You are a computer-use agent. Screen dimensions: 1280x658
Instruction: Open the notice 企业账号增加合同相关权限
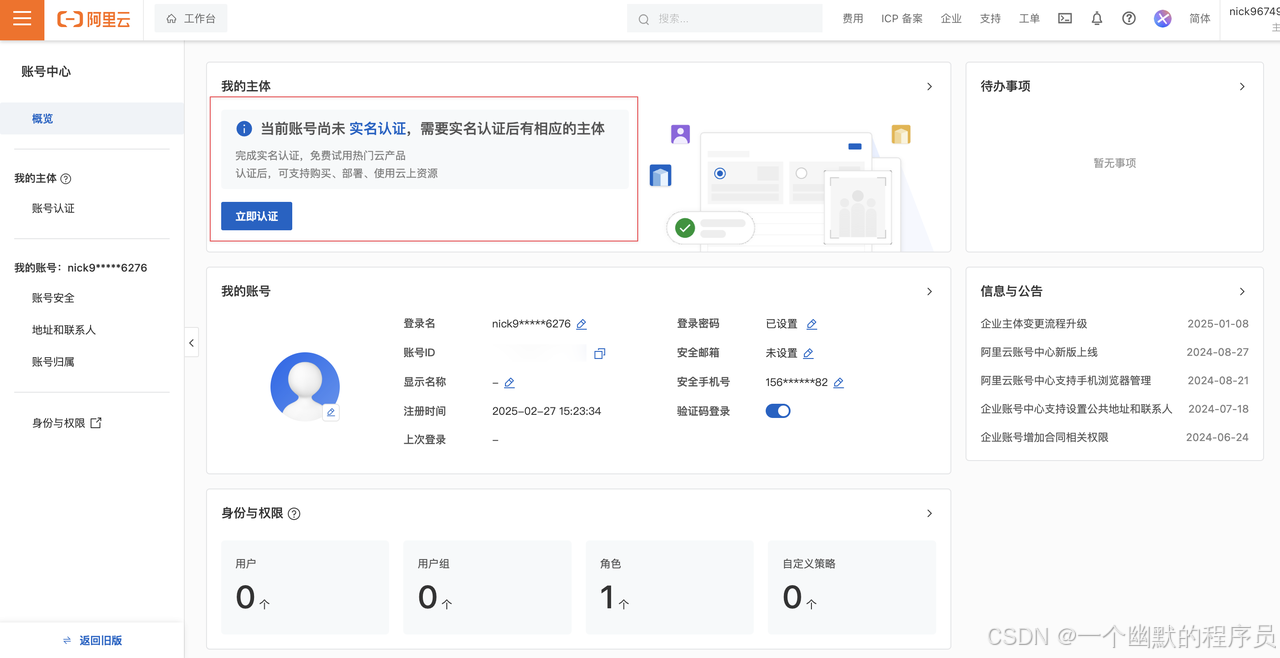pyautogui.click(x=1045, y=437)
